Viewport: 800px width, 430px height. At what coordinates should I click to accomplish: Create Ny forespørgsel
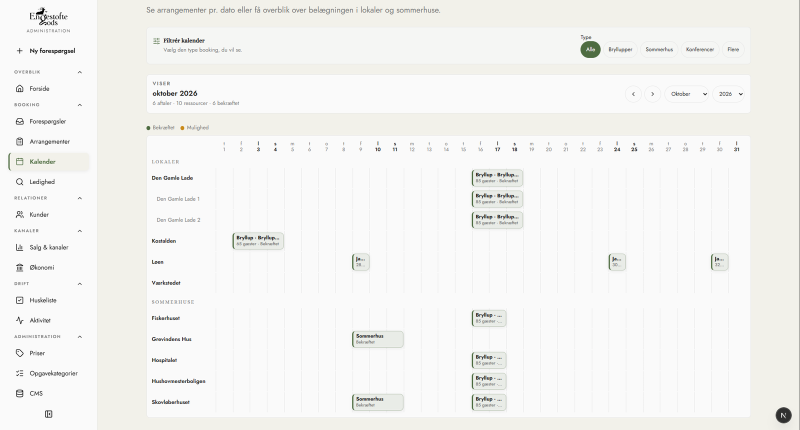click(x=48, y=51)
